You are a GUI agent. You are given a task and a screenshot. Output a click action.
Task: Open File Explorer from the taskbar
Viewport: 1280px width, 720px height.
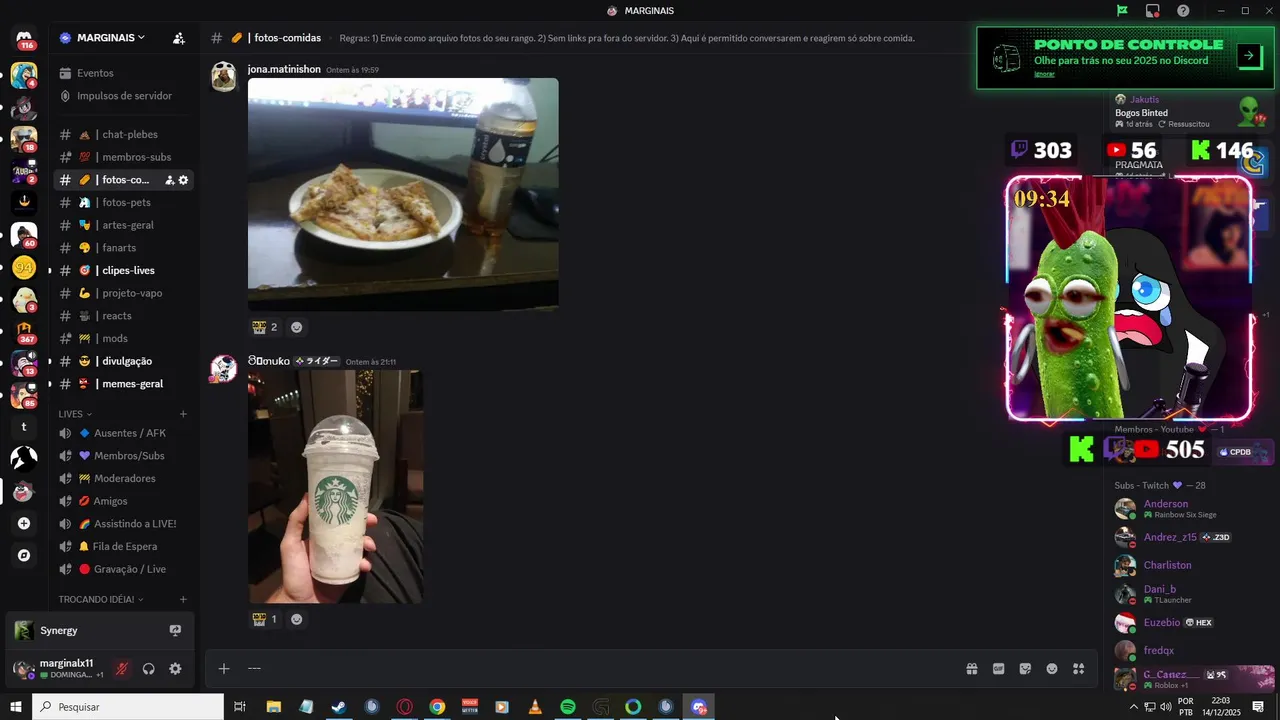[x=273, y=707]
